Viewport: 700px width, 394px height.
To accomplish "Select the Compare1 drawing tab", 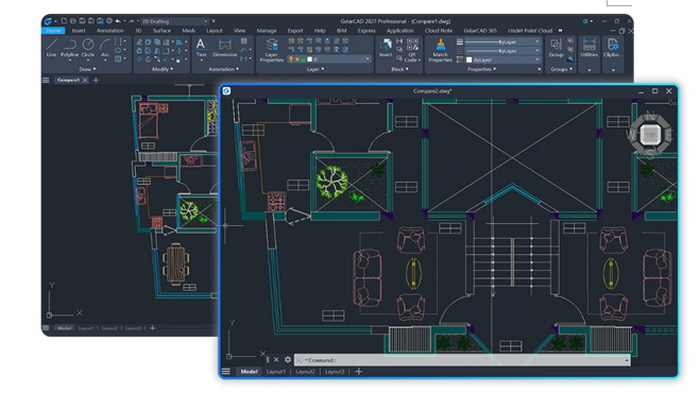I will point(68,80).
